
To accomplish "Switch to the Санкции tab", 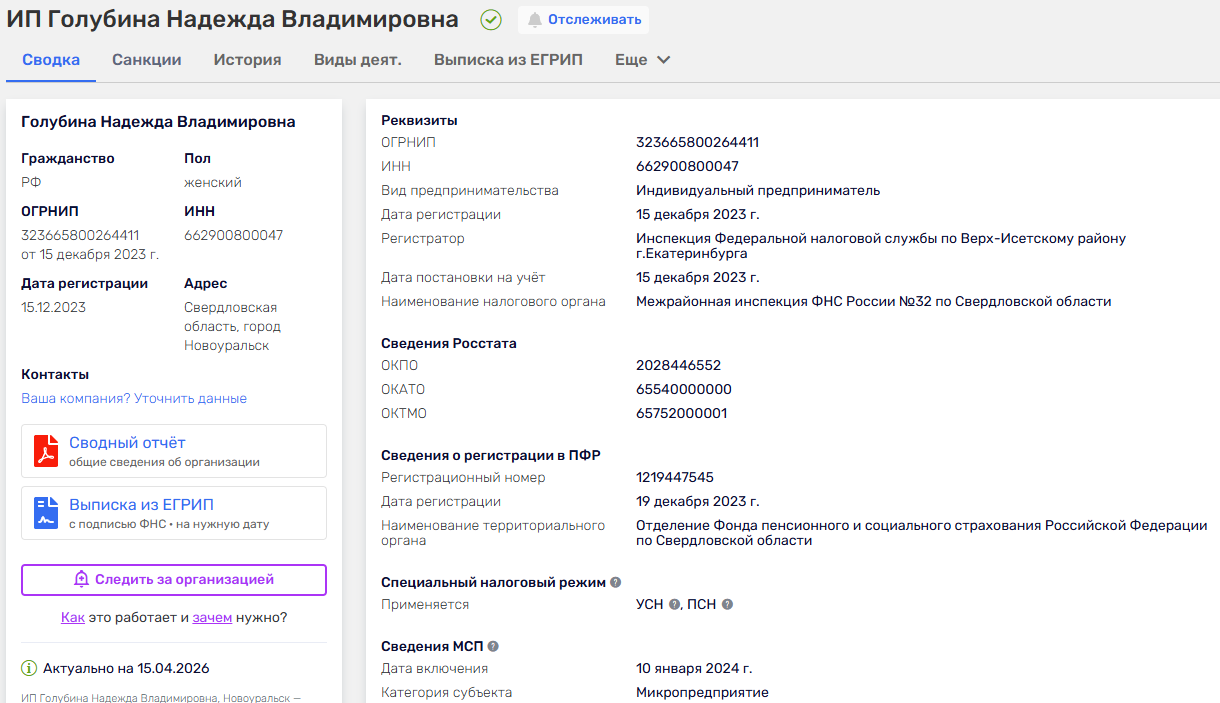I will (147, 60).
